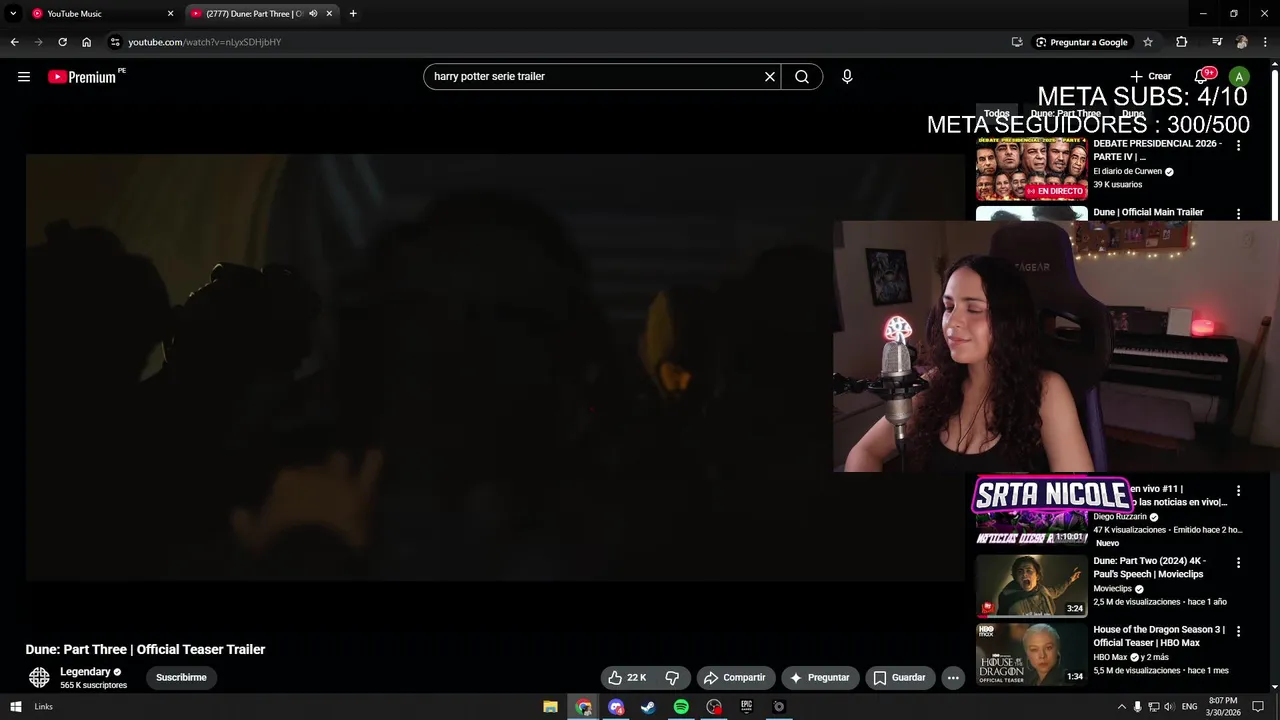
Task: Open Windows Start menu
Action: tap(16, 707)
